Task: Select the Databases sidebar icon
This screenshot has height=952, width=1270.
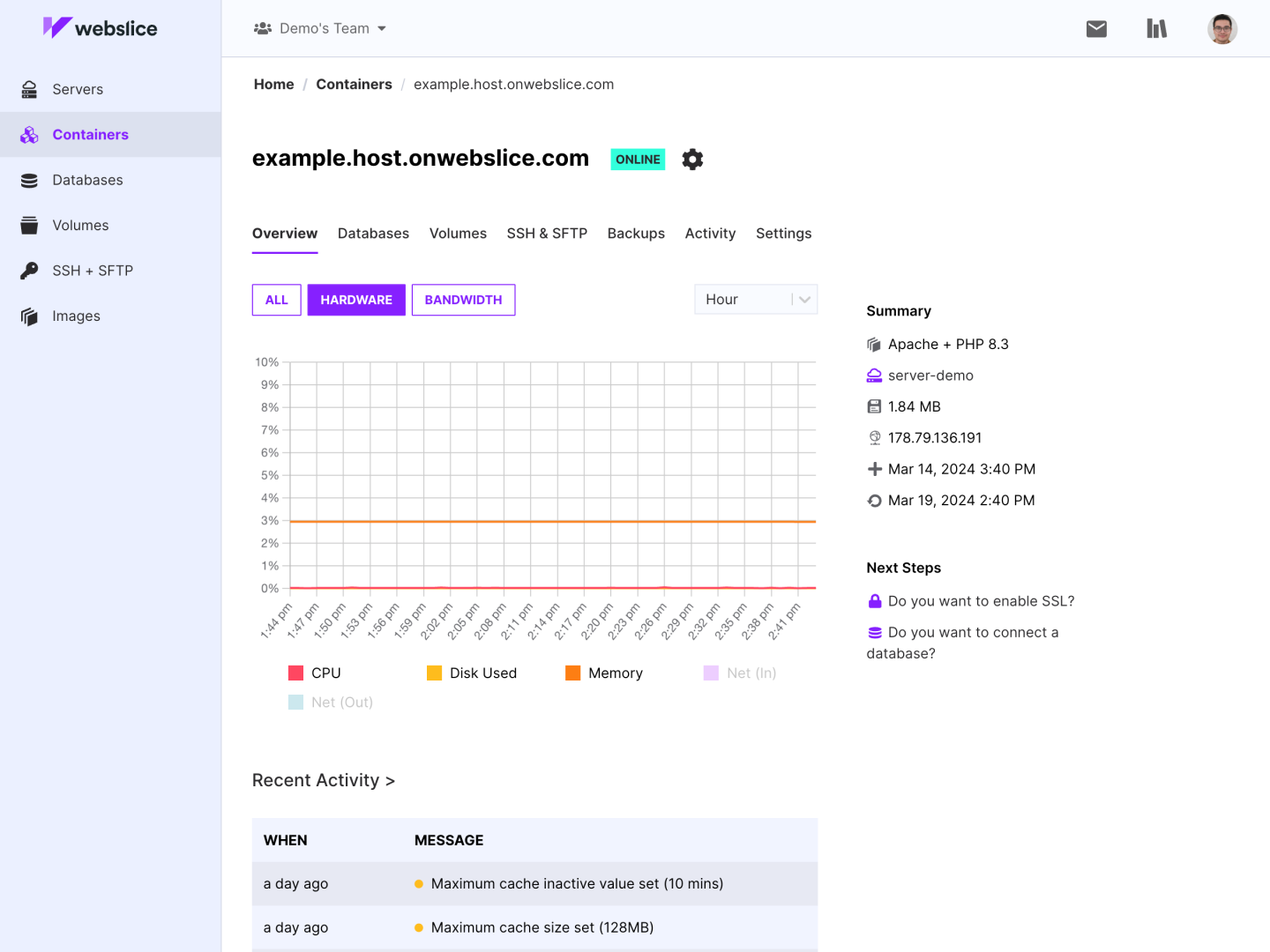Action: (29, 180)
